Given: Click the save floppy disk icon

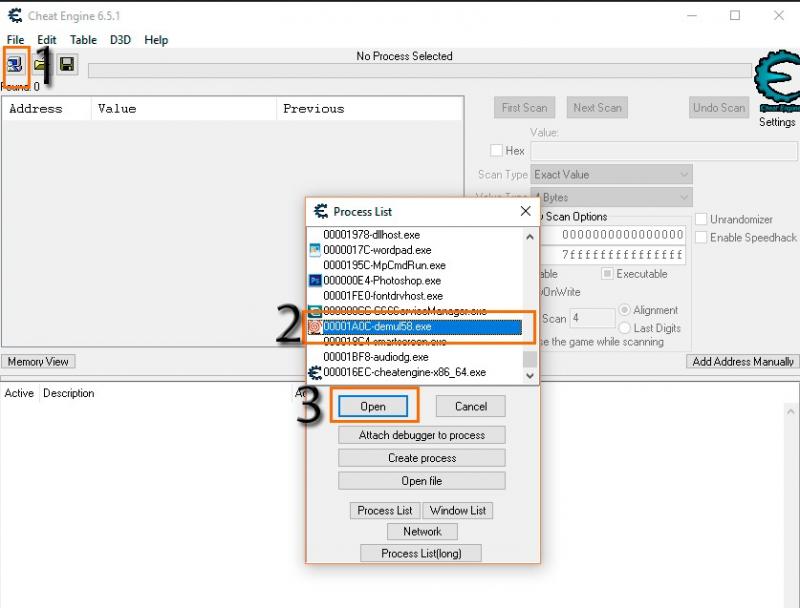Looking at the screenshot, I should coord(67,64).
